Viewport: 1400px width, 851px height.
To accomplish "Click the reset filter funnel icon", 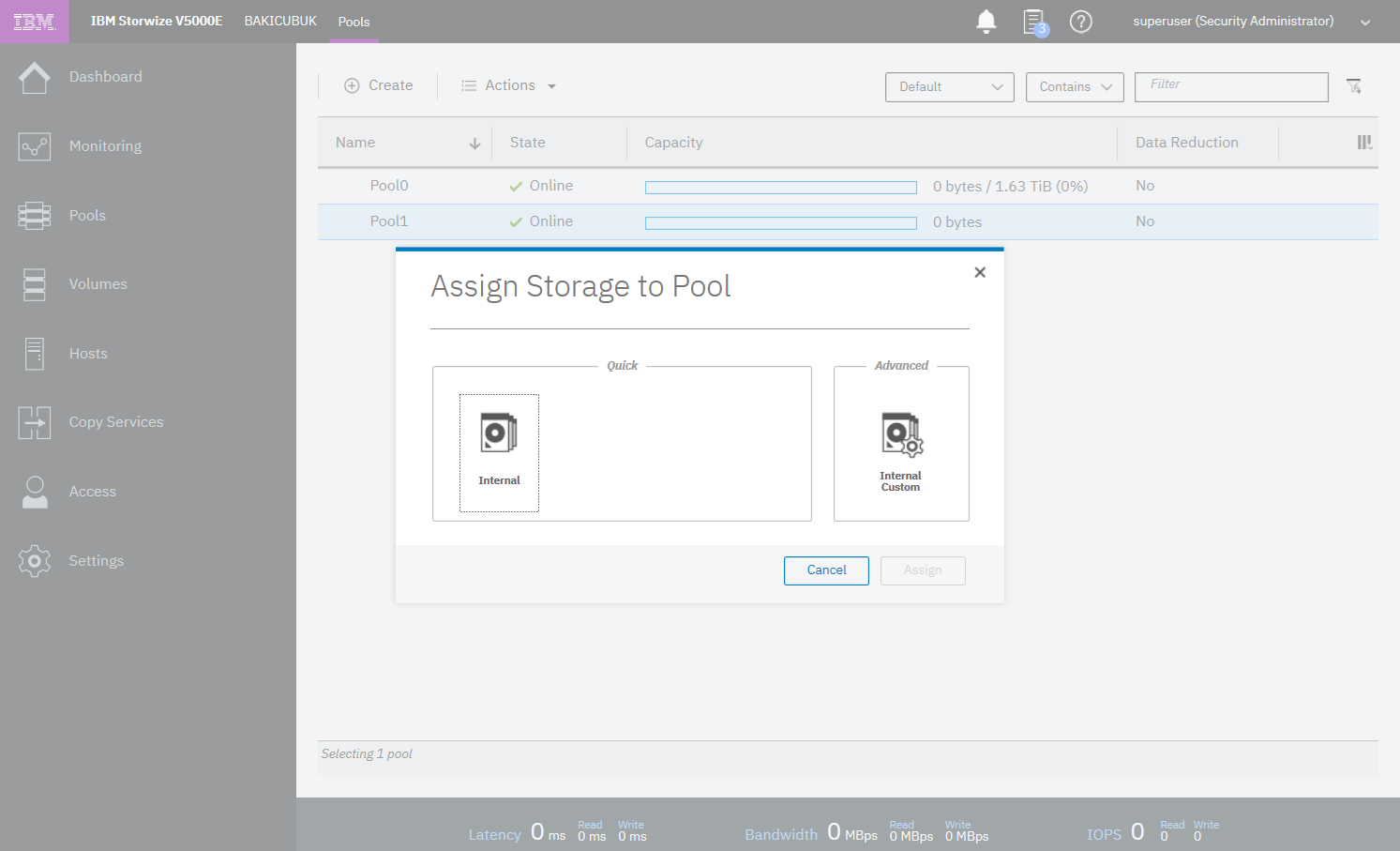I will 1354,86.
